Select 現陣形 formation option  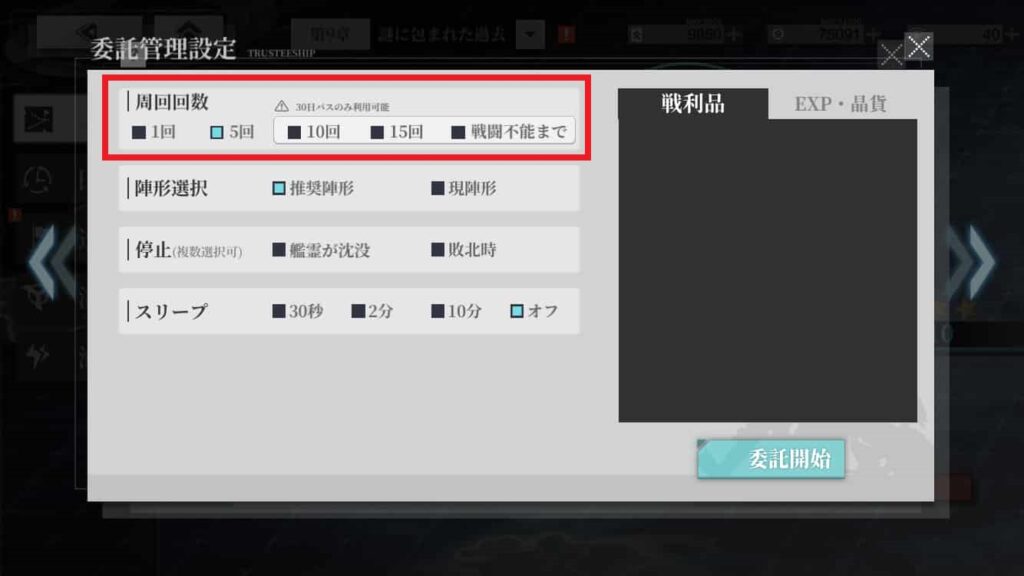pos(464,189)
